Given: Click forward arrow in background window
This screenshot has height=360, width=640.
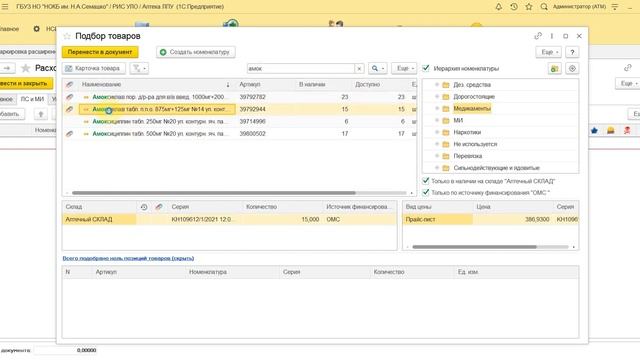Looking at the screenshot, I should coord(7,68).
